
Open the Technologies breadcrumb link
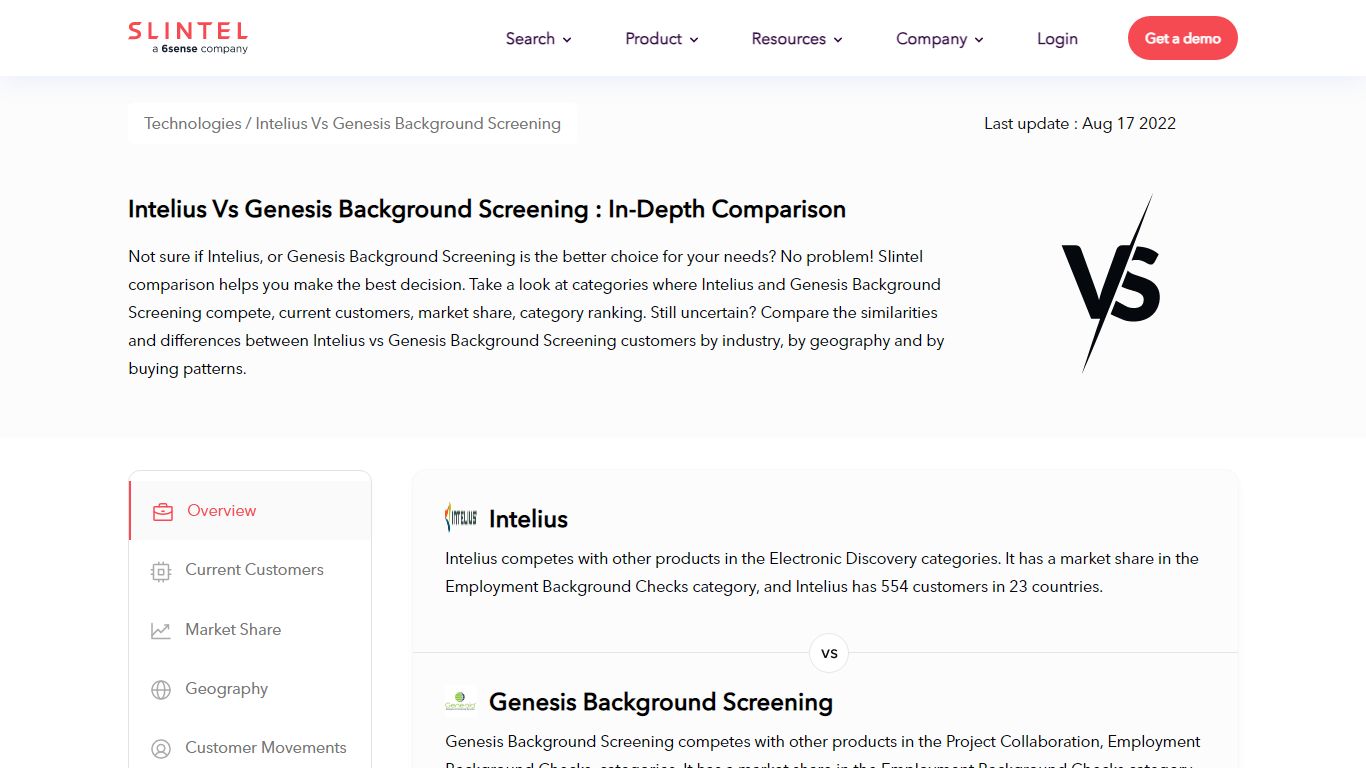click(x=193, y=124)
